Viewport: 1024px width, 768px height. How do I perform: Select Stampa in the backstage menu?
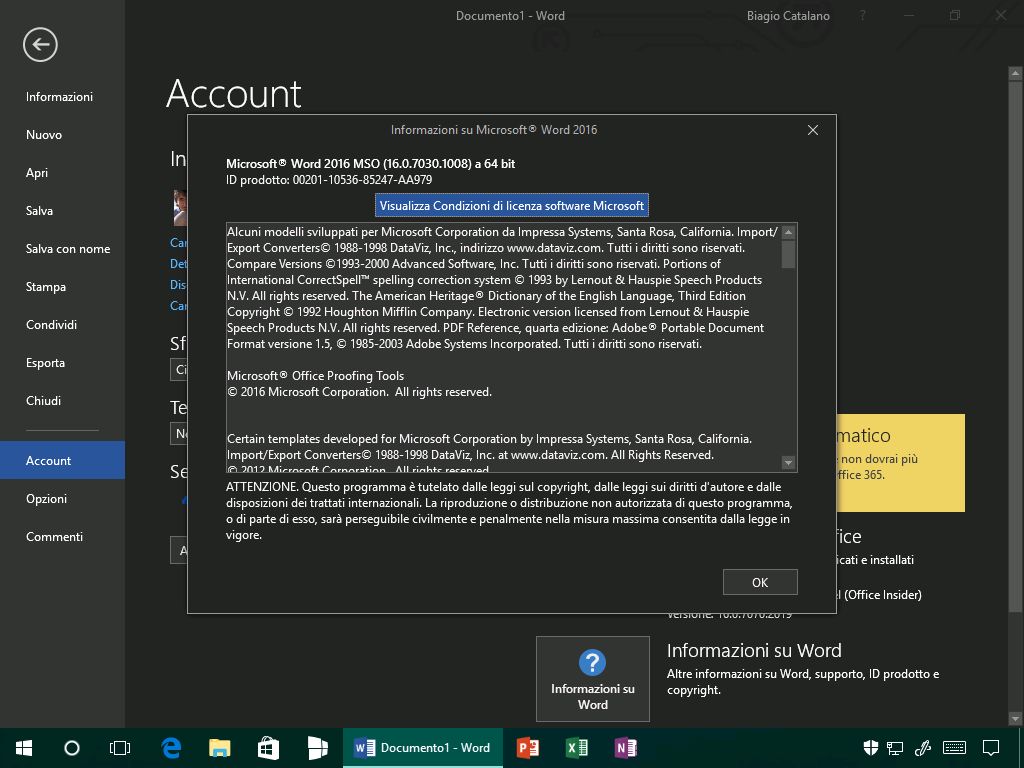pos(46,286)
